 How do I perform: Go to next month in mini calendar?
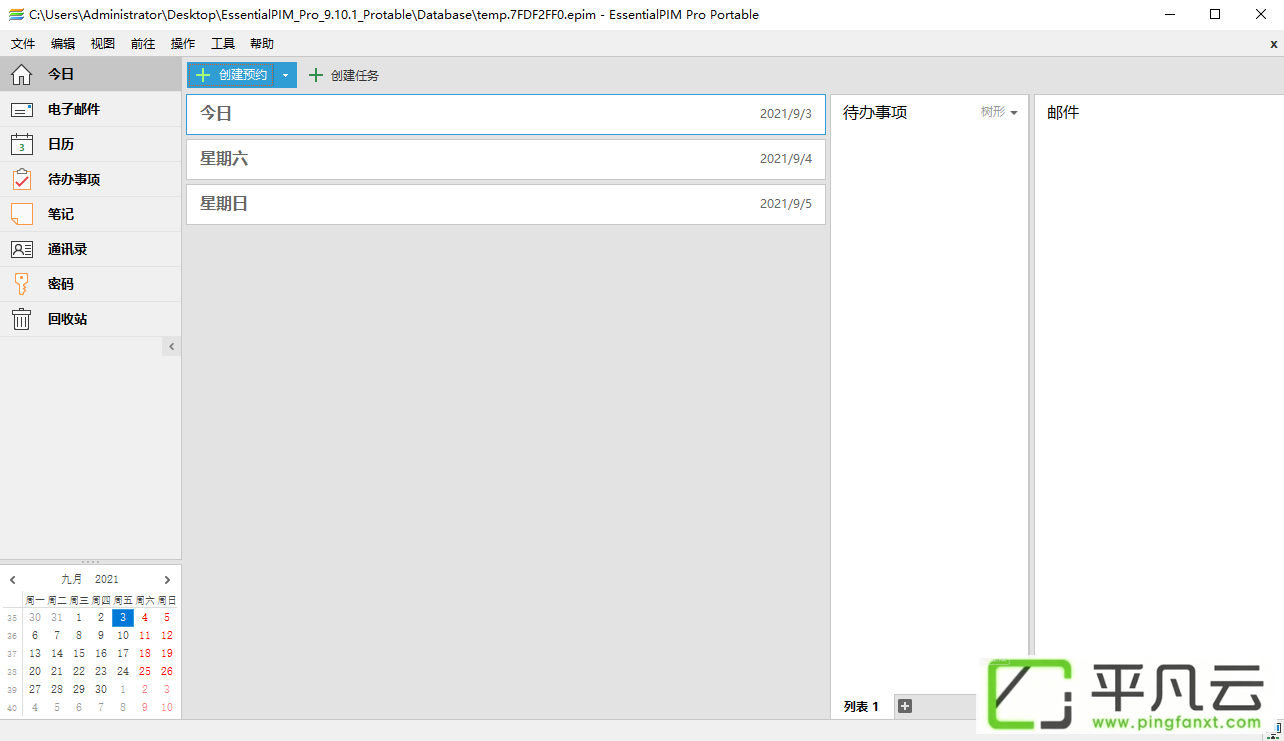pos(167,580)
